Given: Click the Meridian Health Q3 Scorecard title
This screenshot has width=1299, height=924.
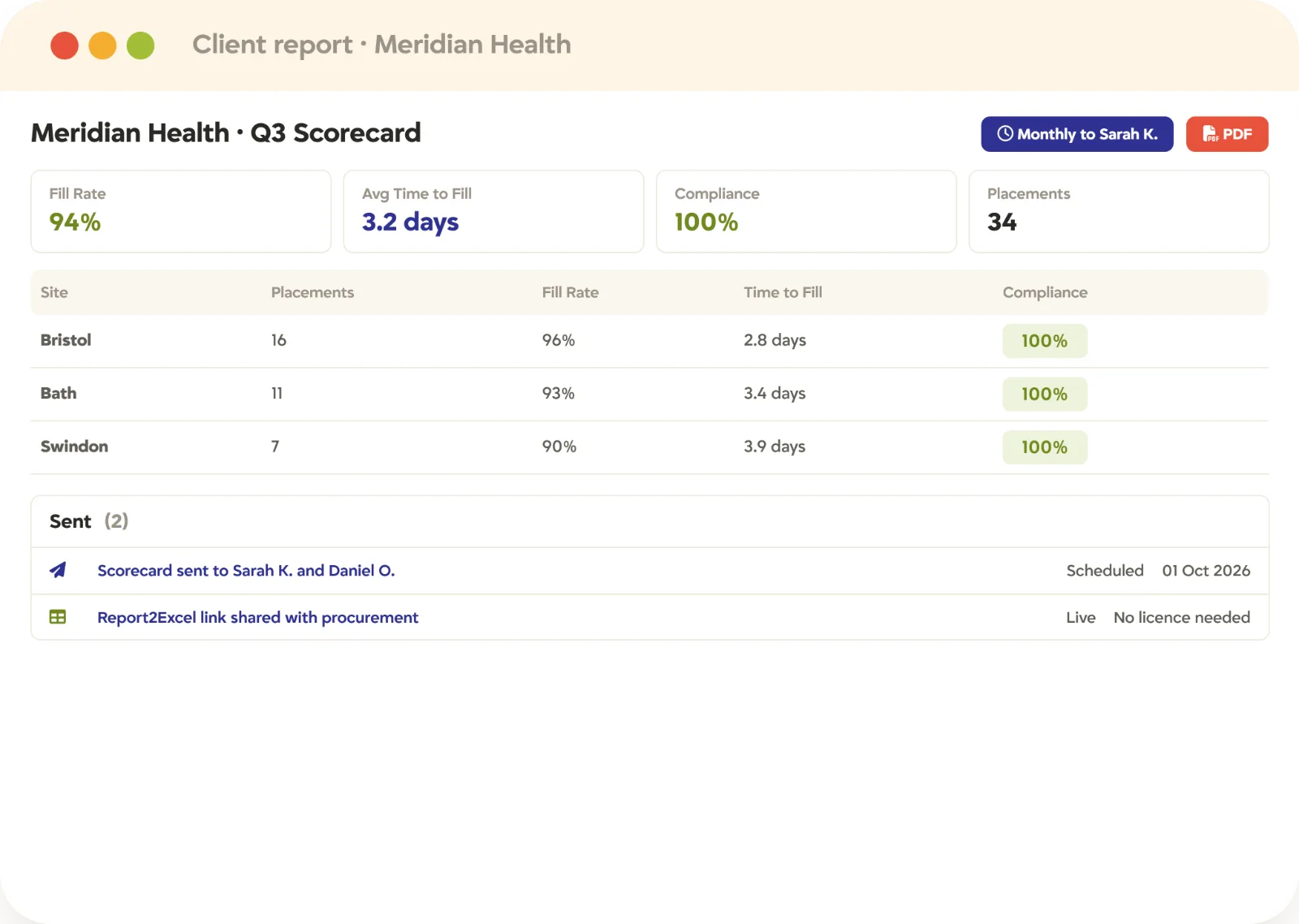Looking at the screenshot, I should 226,132.
